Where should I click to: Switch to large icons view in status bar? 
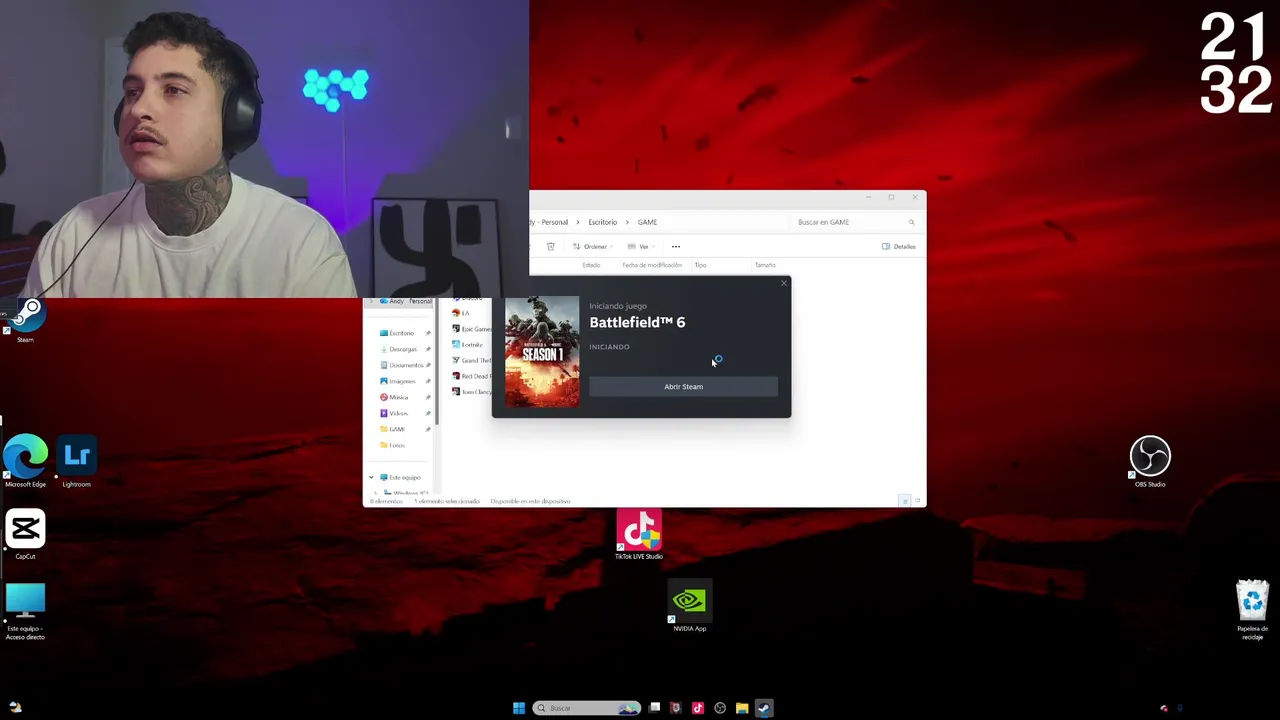pos(918,501)
